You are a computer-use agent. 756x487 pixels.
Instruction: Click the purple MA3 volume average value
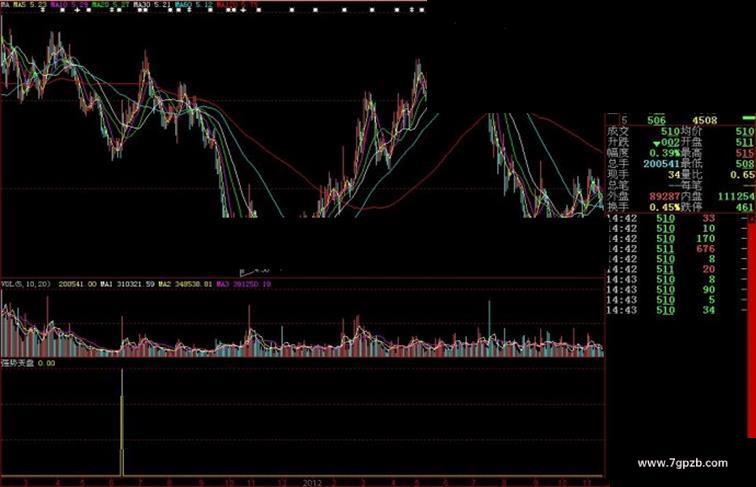pos(243,284)
